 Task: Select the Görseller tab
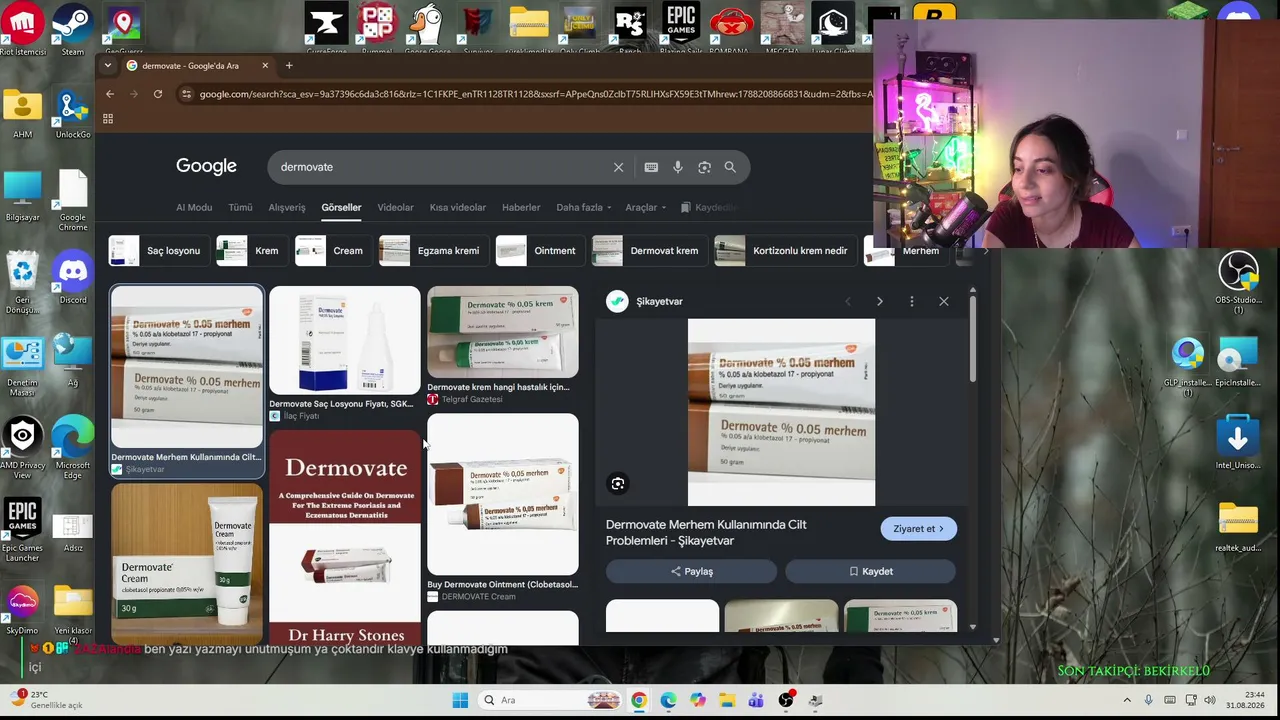click(x=341, y=207)
